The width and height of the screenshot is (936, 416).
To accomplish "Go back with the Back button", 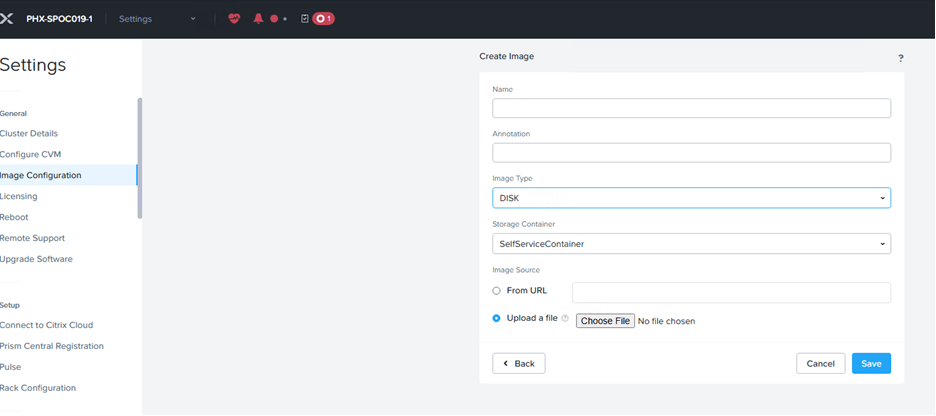I will point(518,363).
